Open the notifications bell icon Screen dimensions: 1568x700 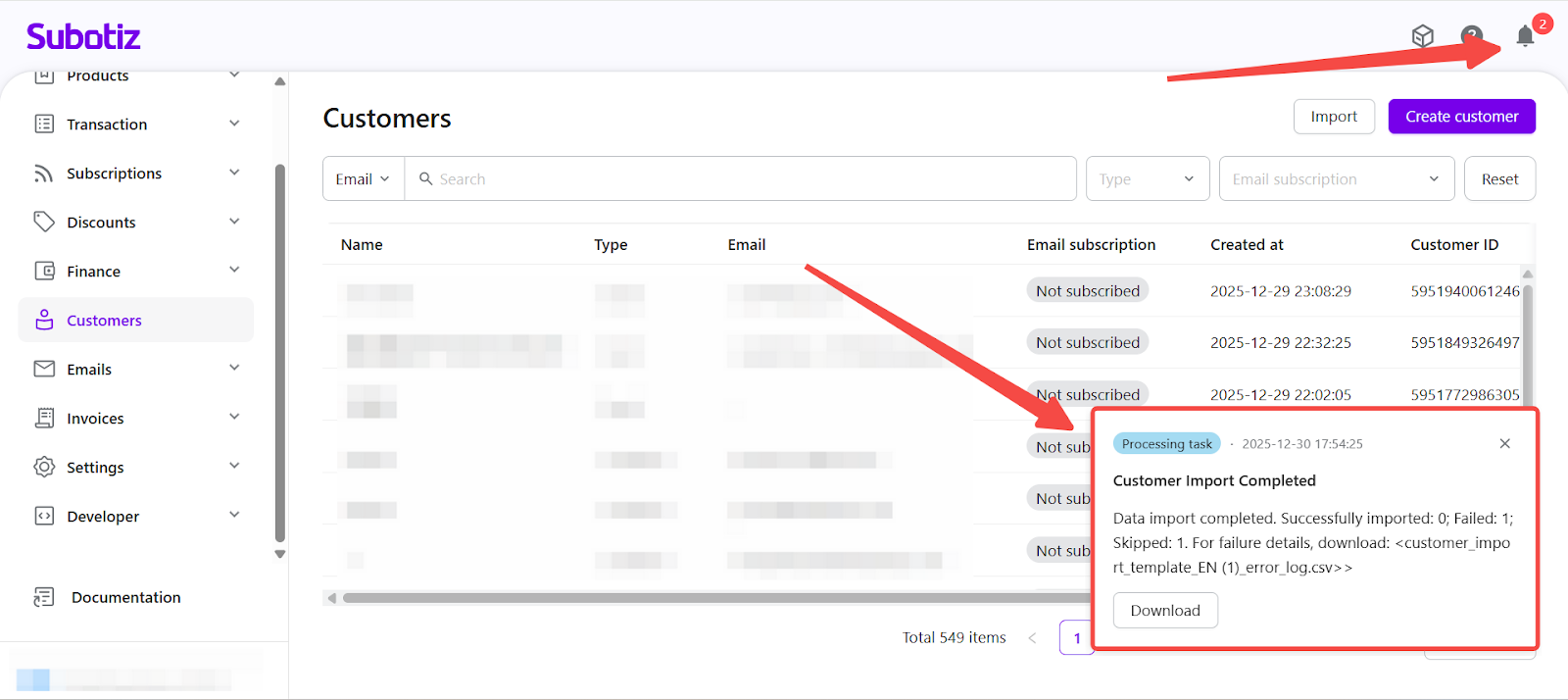(1524, 37)
